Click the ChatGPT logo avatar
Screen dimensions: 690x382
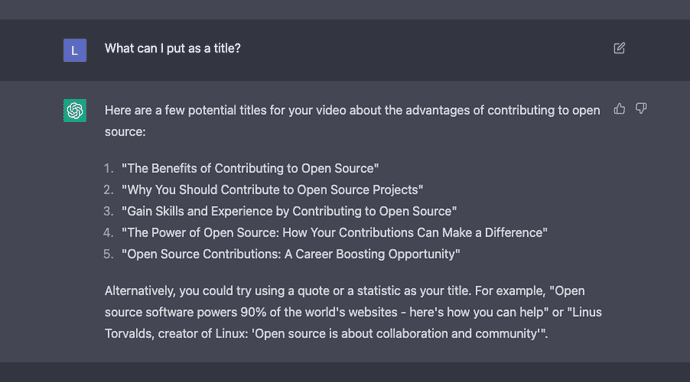[x=75, y=110]
